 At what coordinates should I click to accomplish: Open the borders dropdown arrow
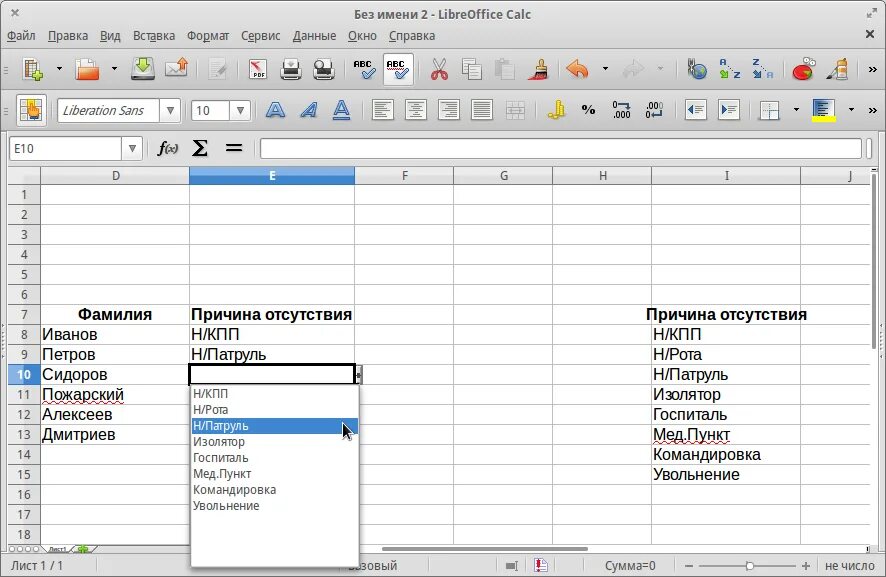point(796,110)
